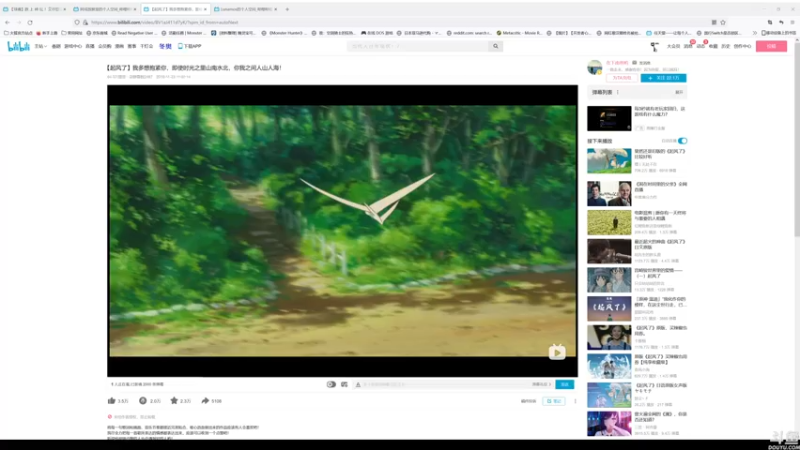Viewport: 800px width, 450px height.
Task: Switch to the second browser tab
Action: pyautogui.click(x=105, y=9)
